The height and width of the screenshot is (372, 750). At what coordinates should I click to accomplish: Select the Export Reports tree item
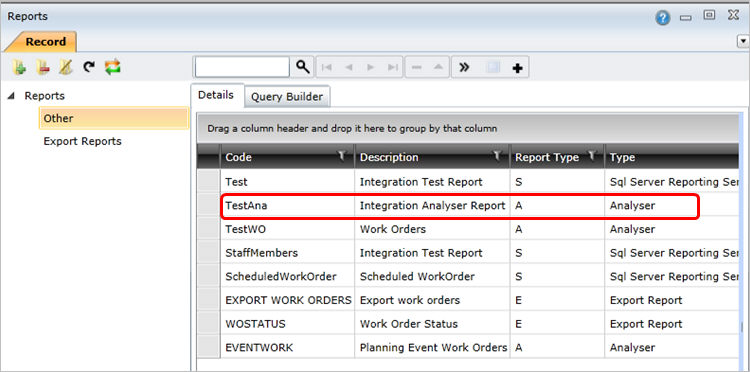click(82, 142)
